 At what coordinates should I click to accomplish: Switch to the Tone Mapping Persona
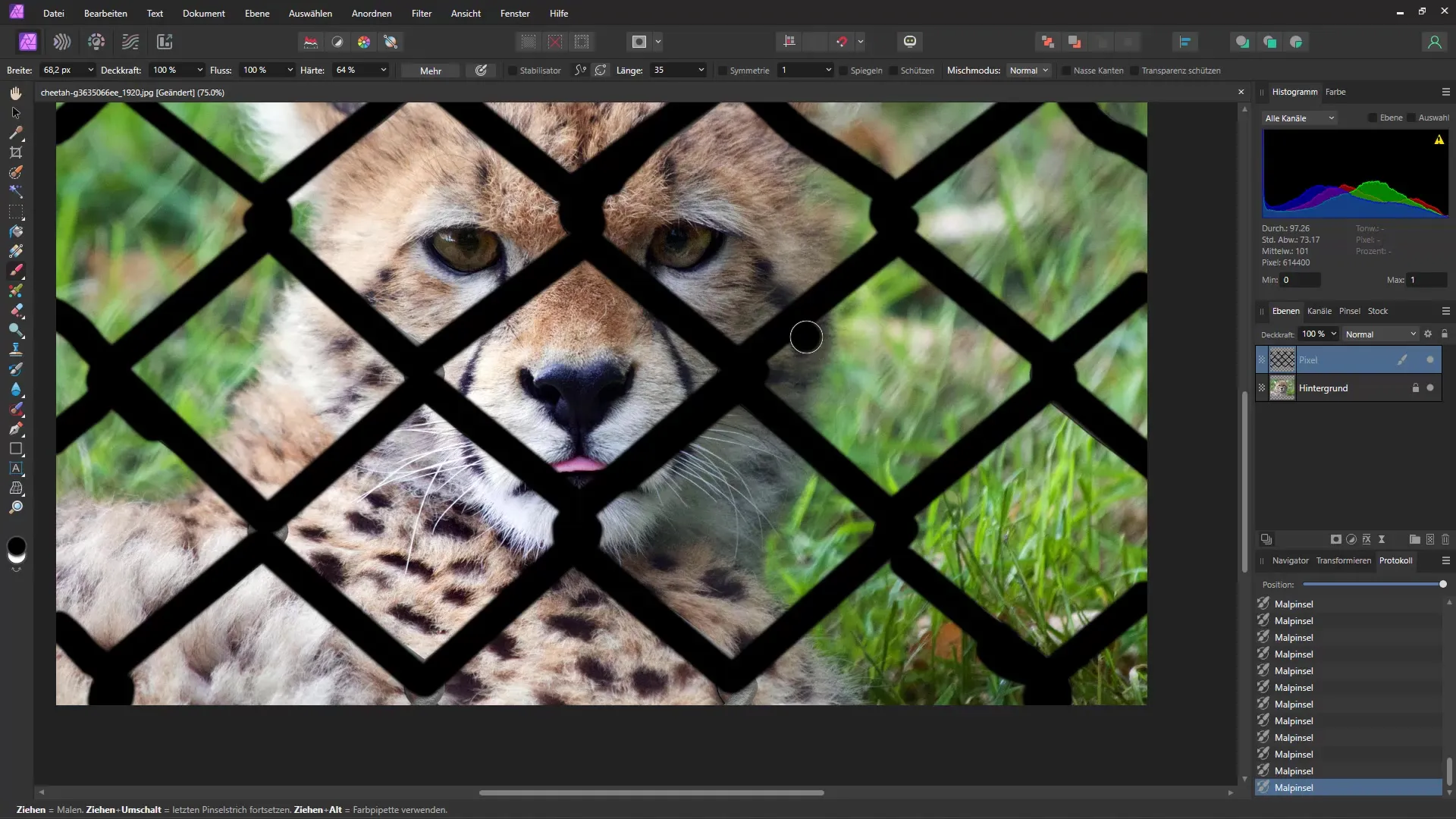tap(130, 42)
